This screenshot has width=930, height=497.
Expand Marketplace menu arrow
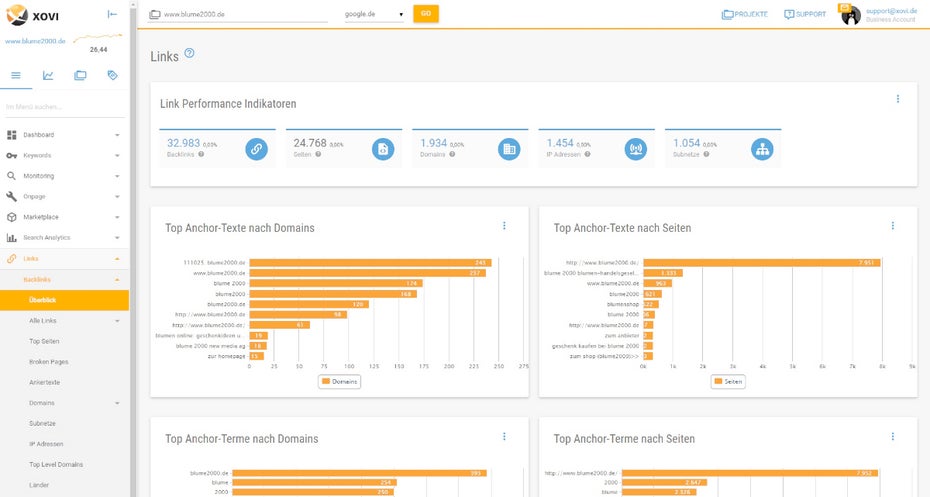[x=117, y=217]
